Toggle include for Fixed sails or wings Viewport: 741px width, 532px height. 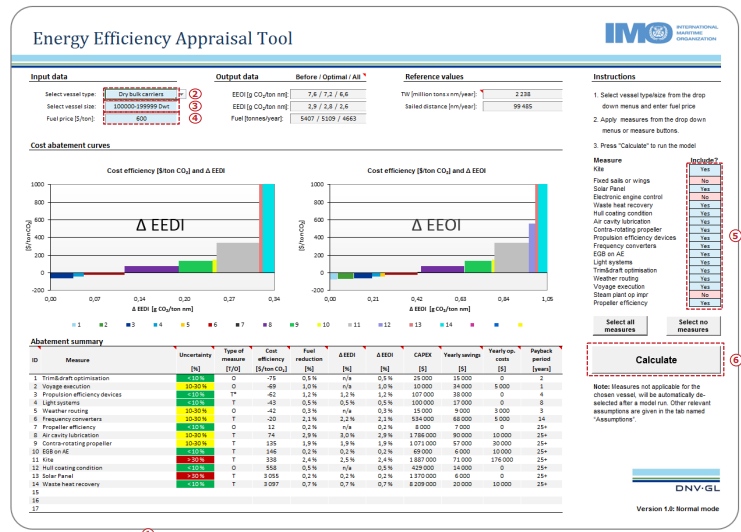705,182
